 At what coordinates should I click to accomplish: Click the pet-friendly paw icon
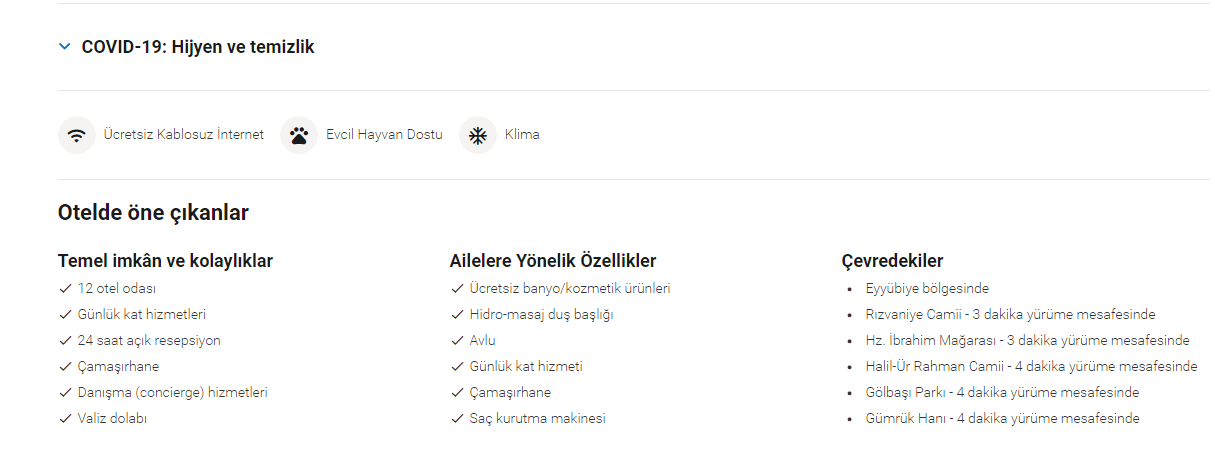[299, 135]
